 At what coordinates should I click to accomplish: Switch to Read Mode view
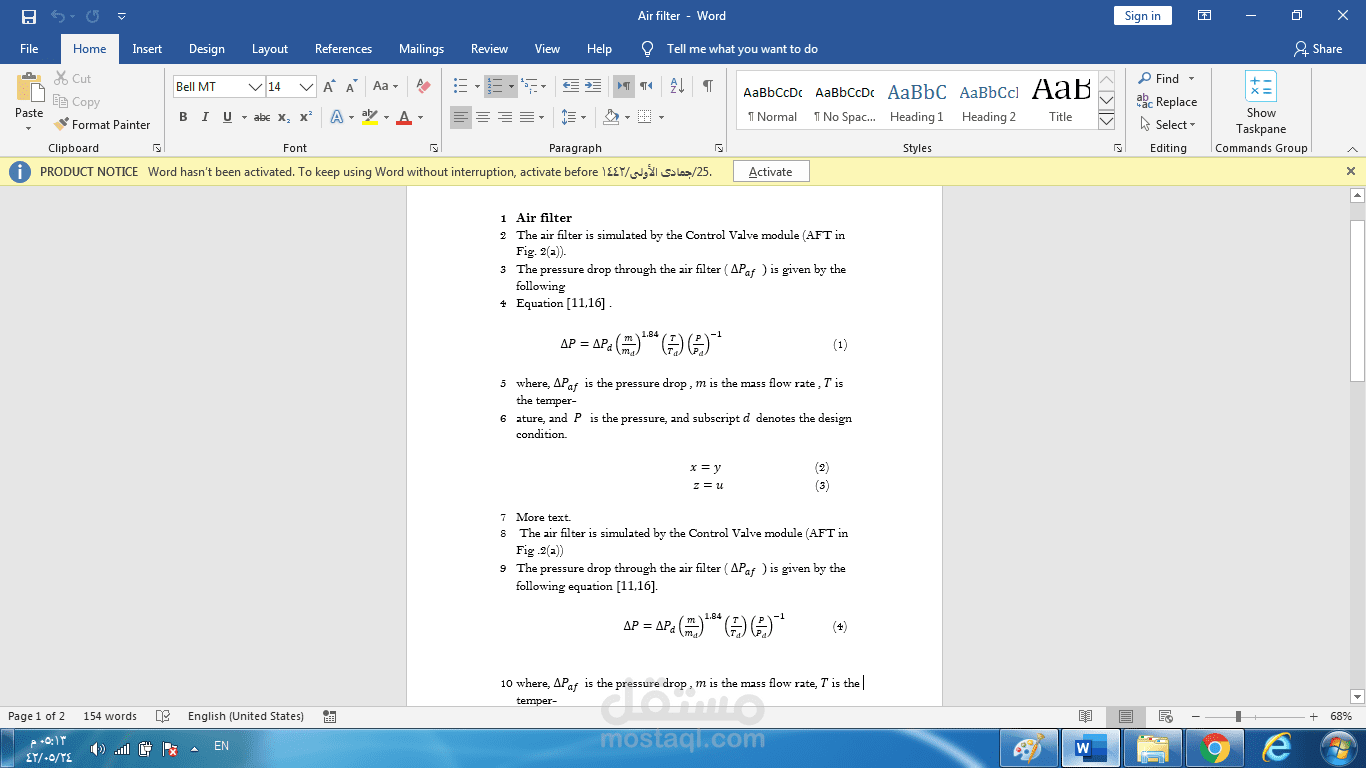[x=1086, y=717]
